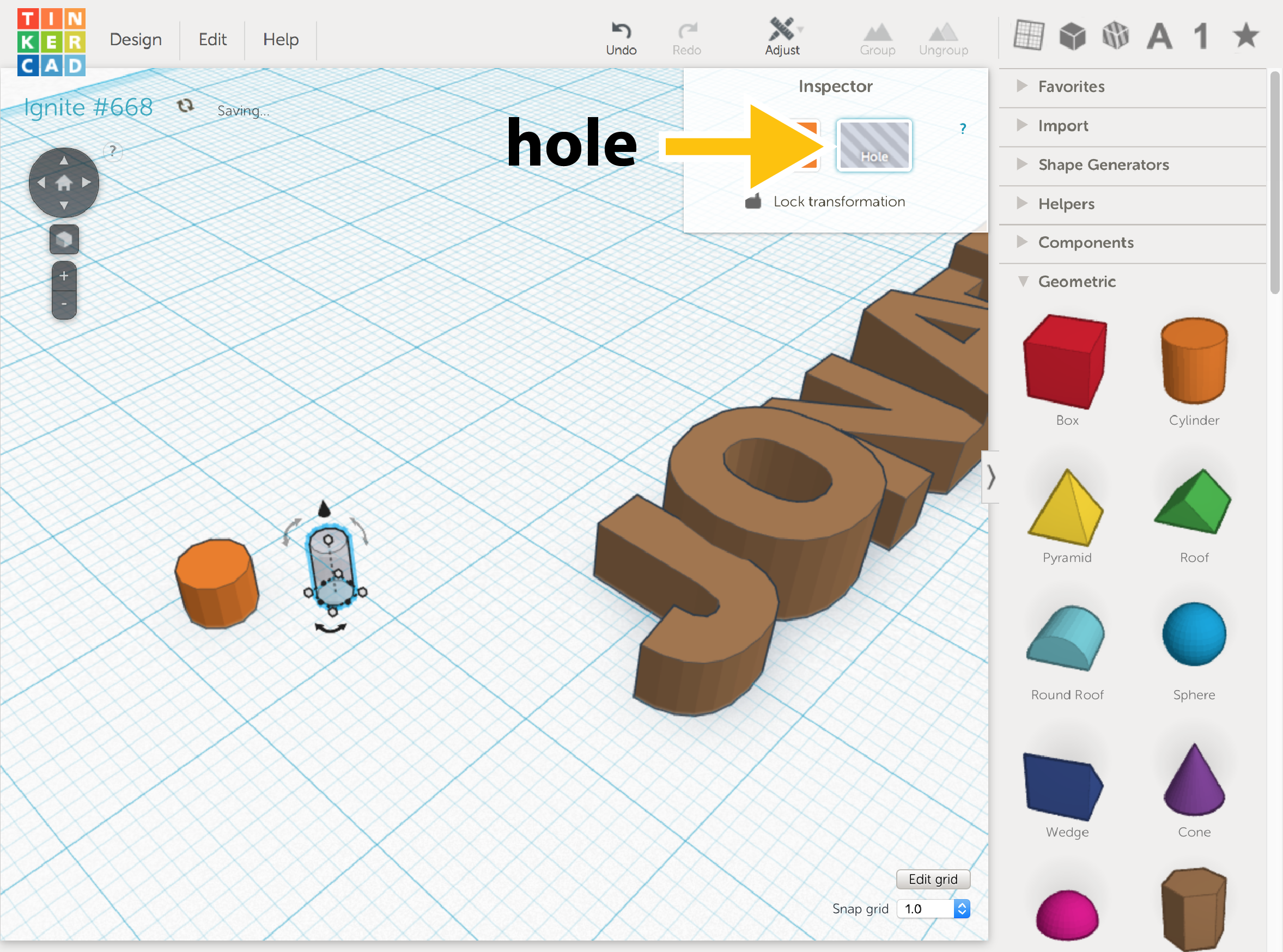Open favorites via the star icon
Image resolution: width=1283 pixels, height=952 pixels.
tap(1245, 36)
